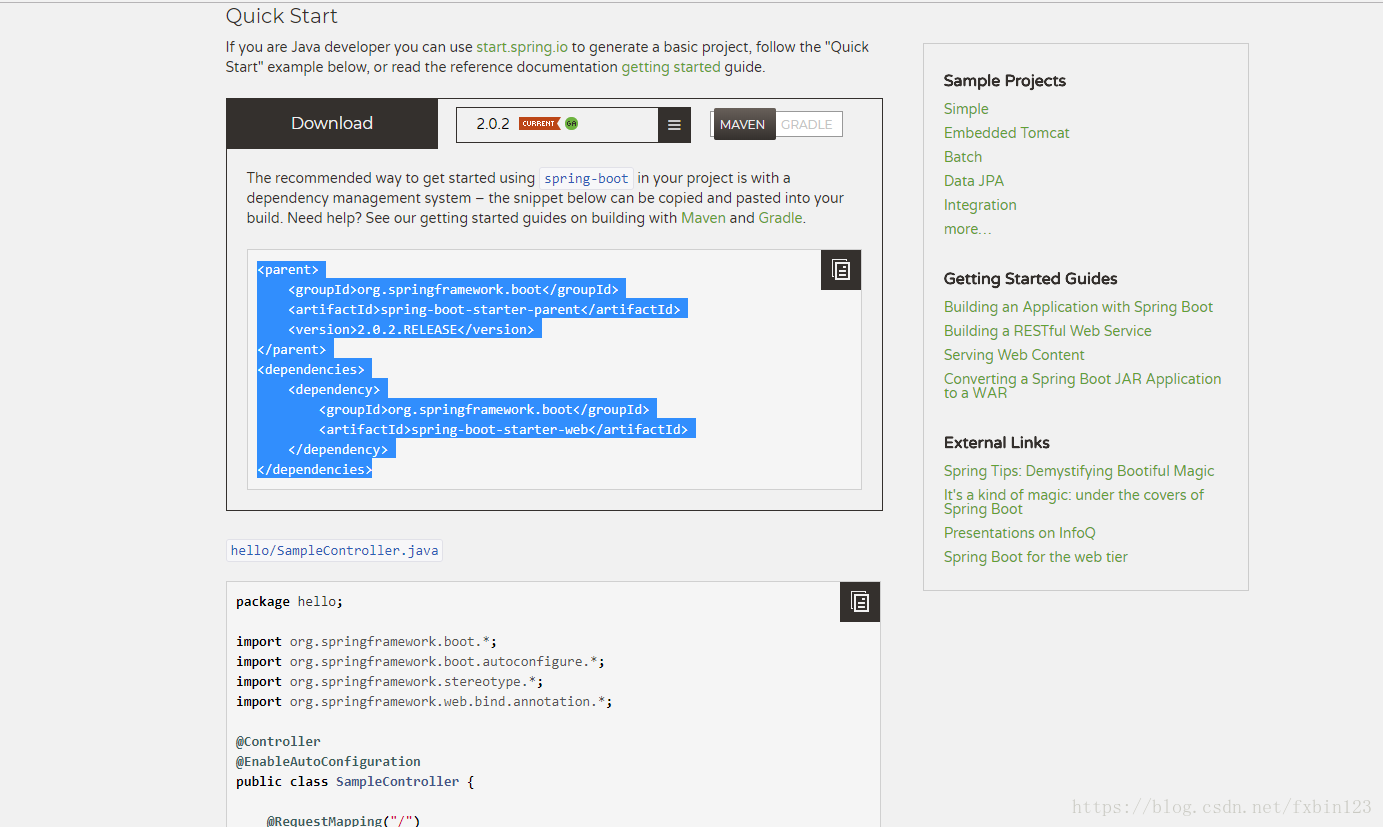Viewport: 1383px width, 827px height.
Task: Click more… under Sample Projects
Action: [x=968, y=229]
